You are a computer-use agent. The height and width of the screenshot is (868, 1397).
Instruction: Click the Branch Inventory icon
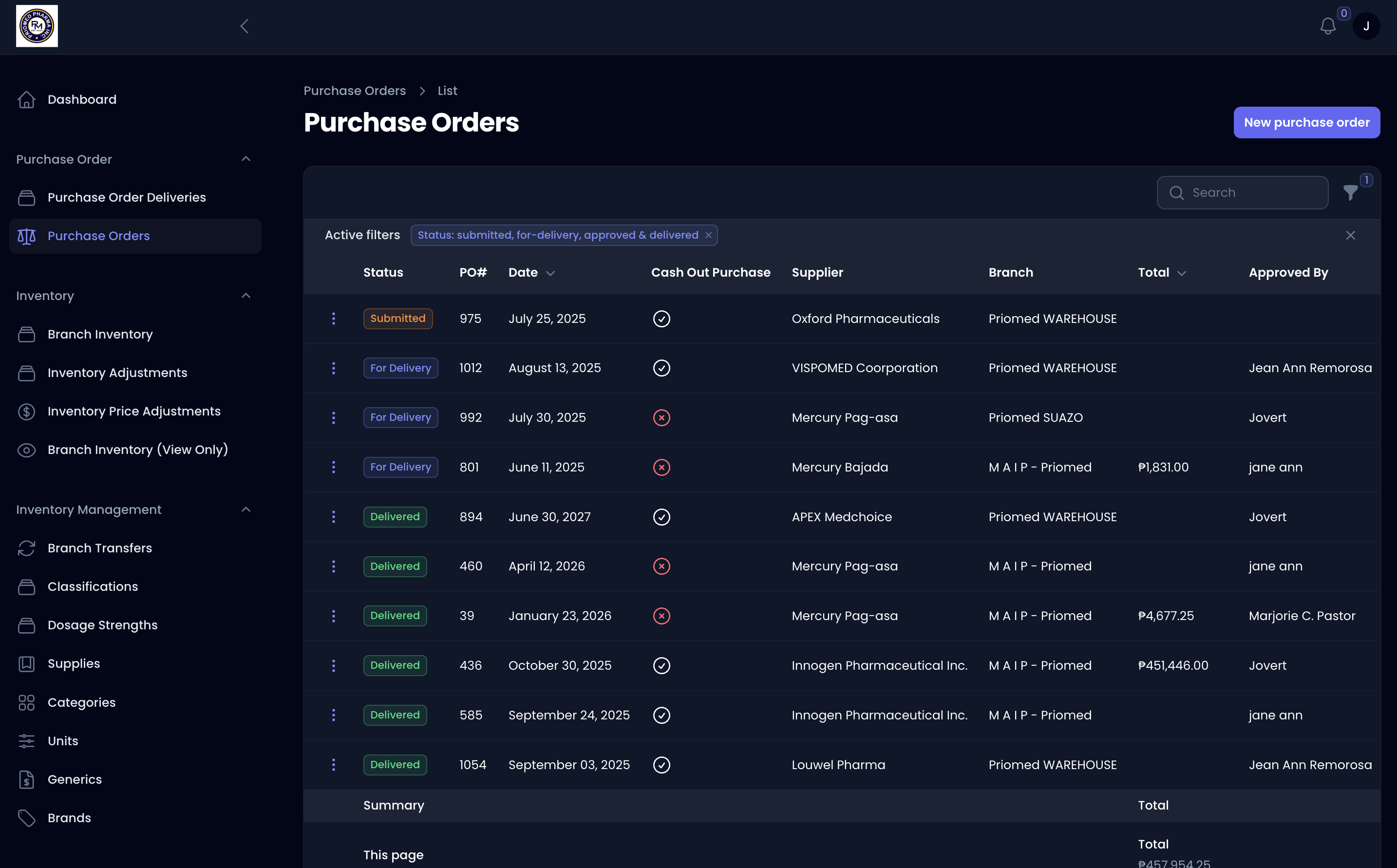[27, 334]
